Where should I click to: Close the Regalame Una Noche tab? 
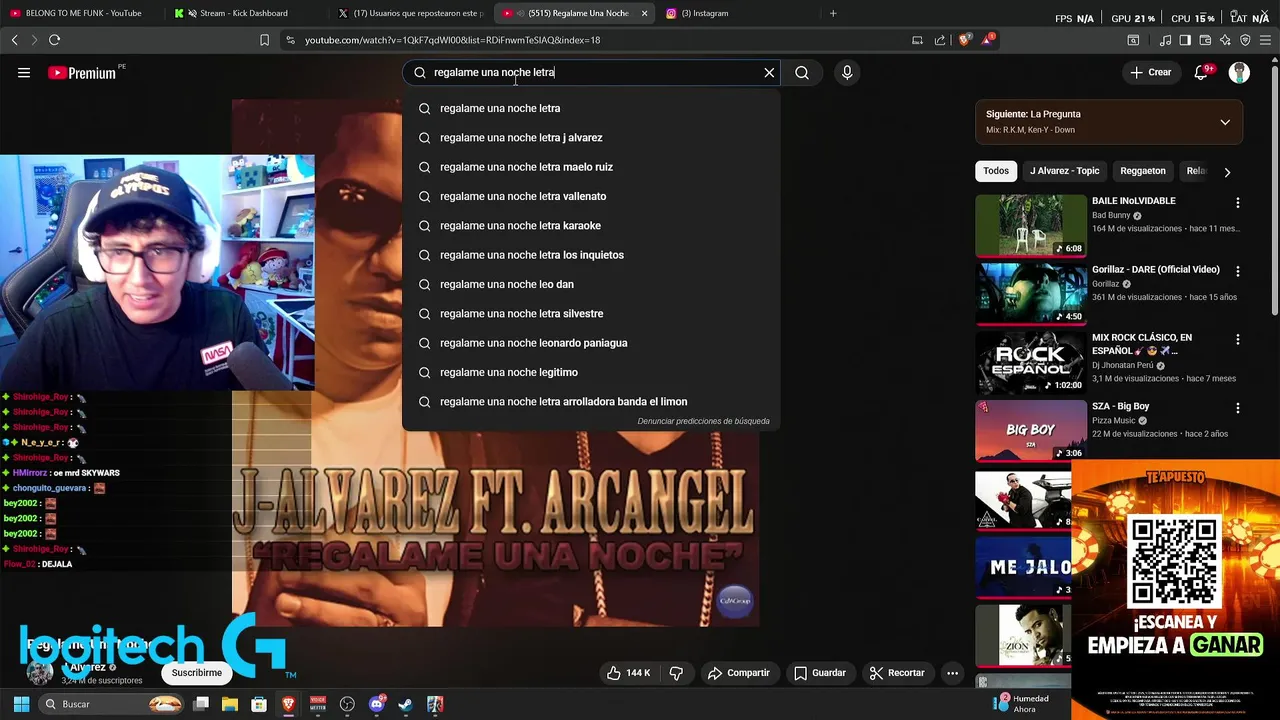[x=644, y=13]
